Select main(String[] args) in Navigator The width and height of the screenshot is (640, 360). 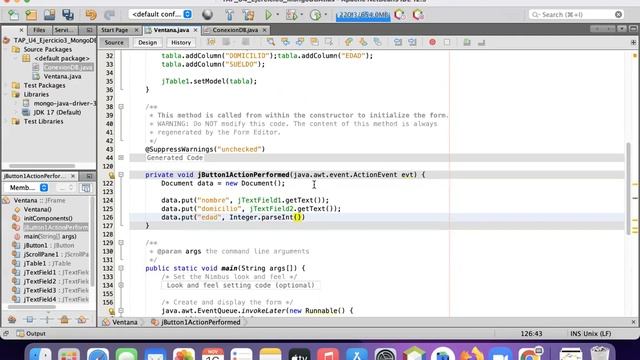click(x=50, y=236)
